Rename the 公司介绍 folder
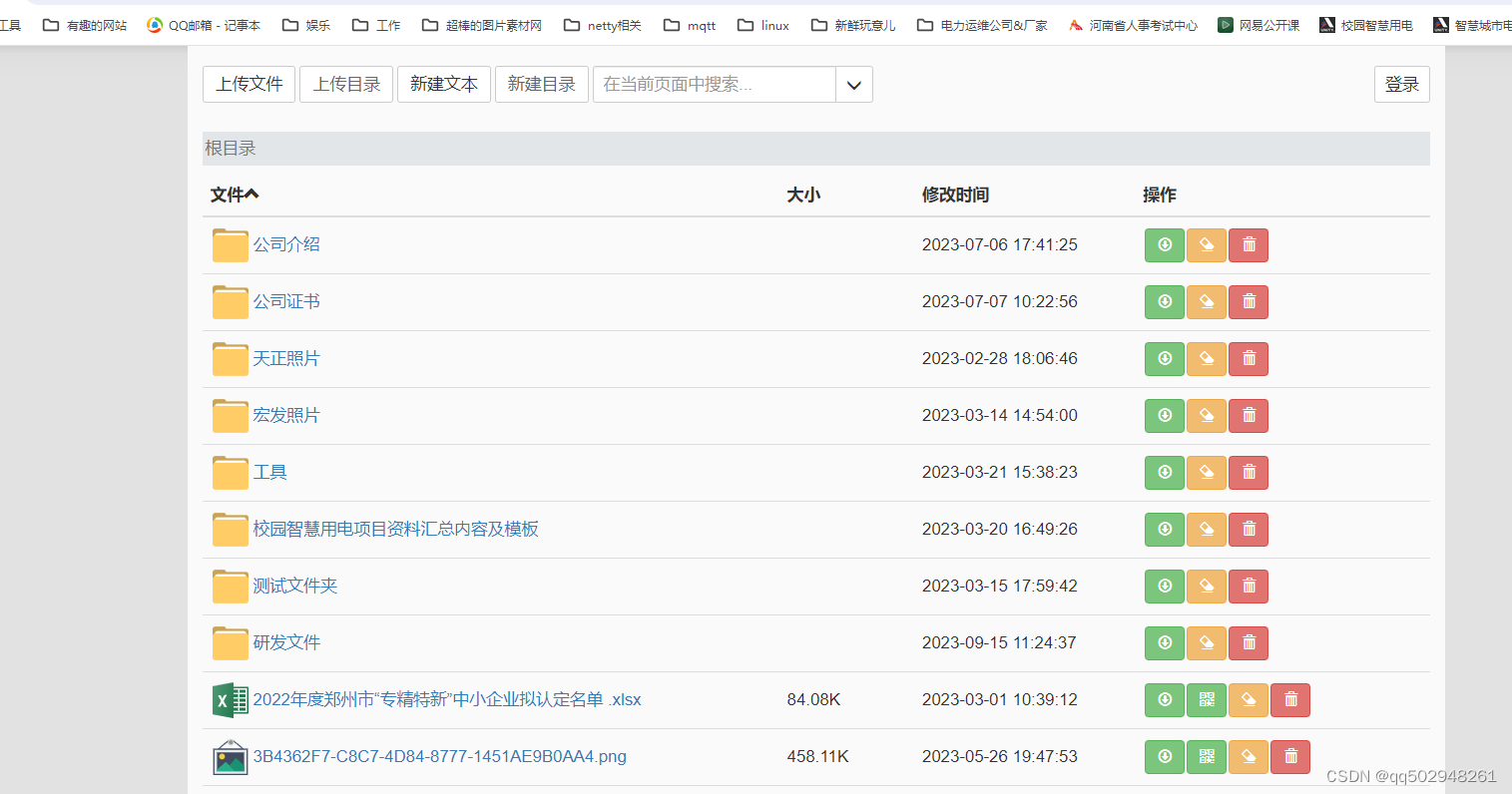The width and height of the screenshot is (1512, 794). coord(1206,245)
